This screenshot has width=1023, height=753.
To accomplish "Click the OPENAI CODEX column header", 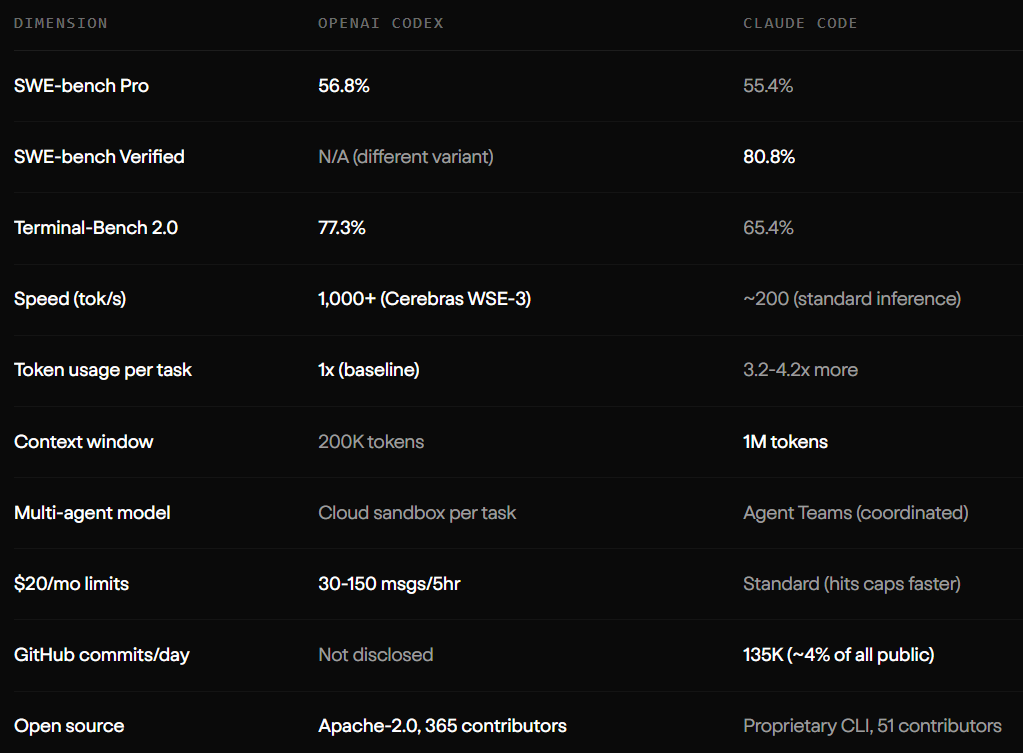I will [381, 23].
